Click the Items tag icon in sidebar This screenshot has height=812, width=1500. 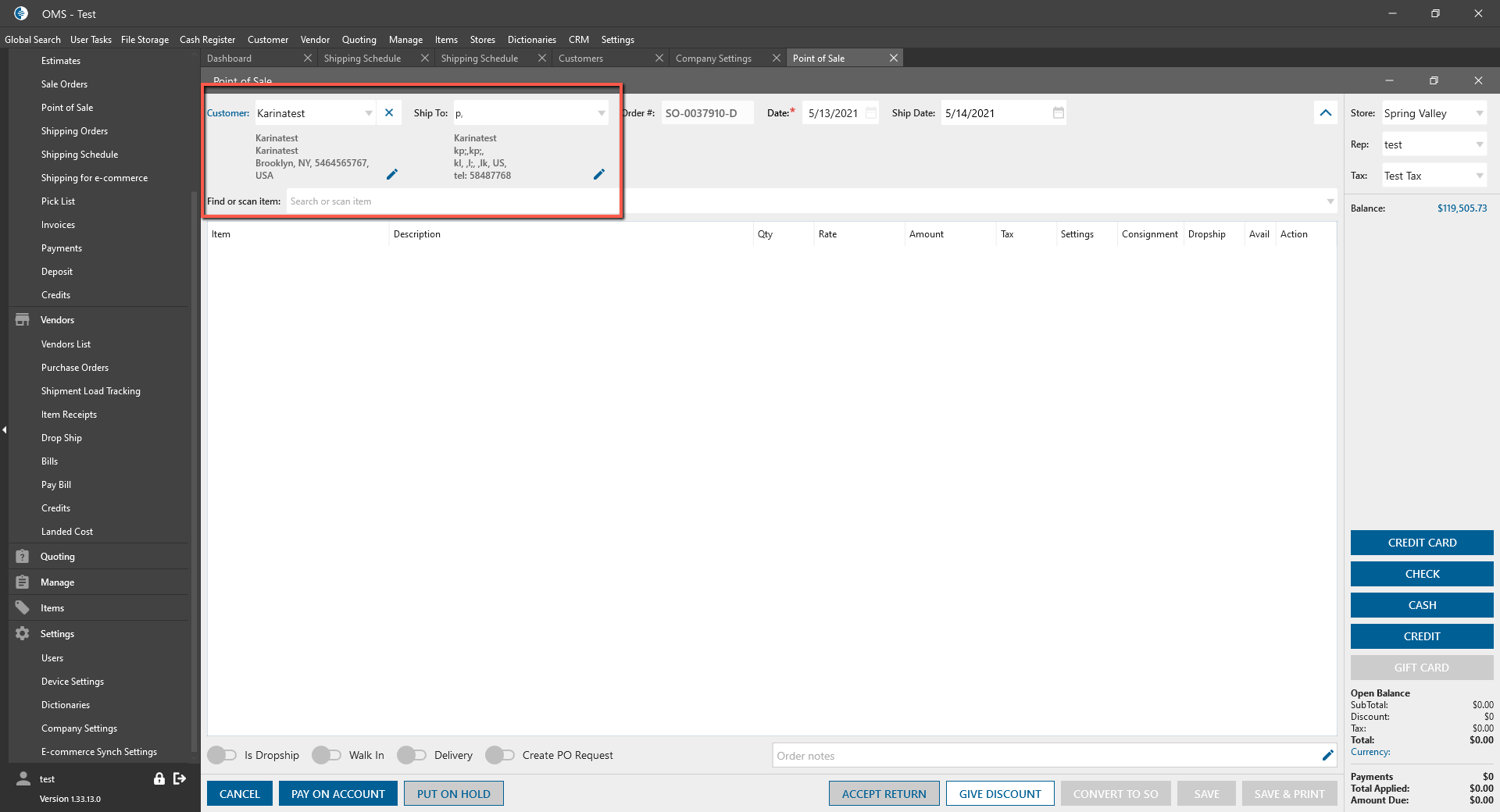[x=23, y=608]
